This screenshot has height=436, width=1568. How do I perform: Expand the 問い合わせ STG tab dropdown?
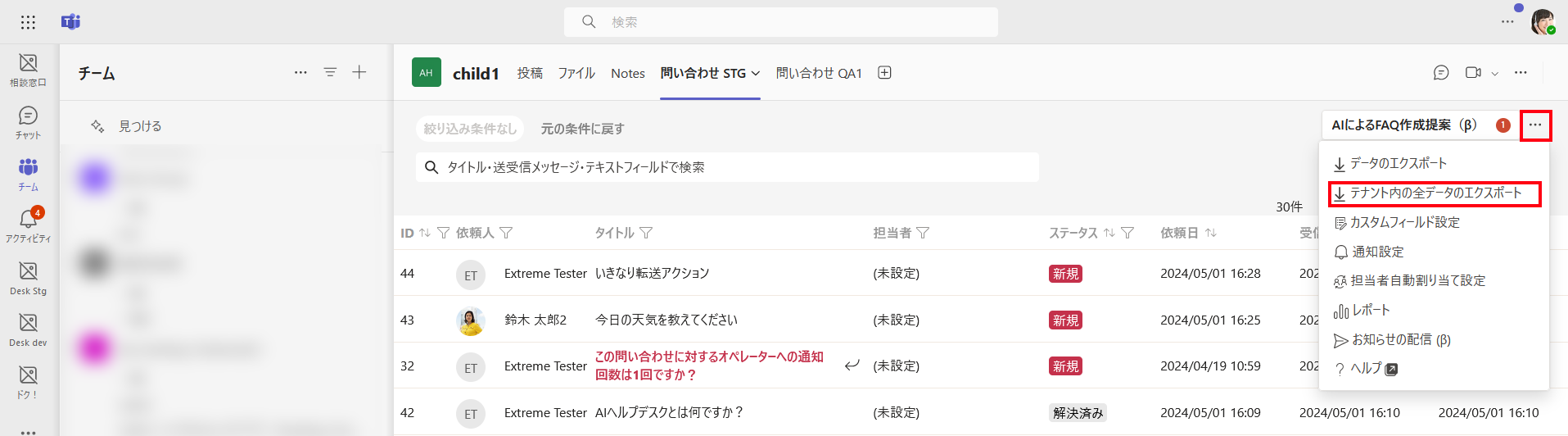[x=756, y=73]
